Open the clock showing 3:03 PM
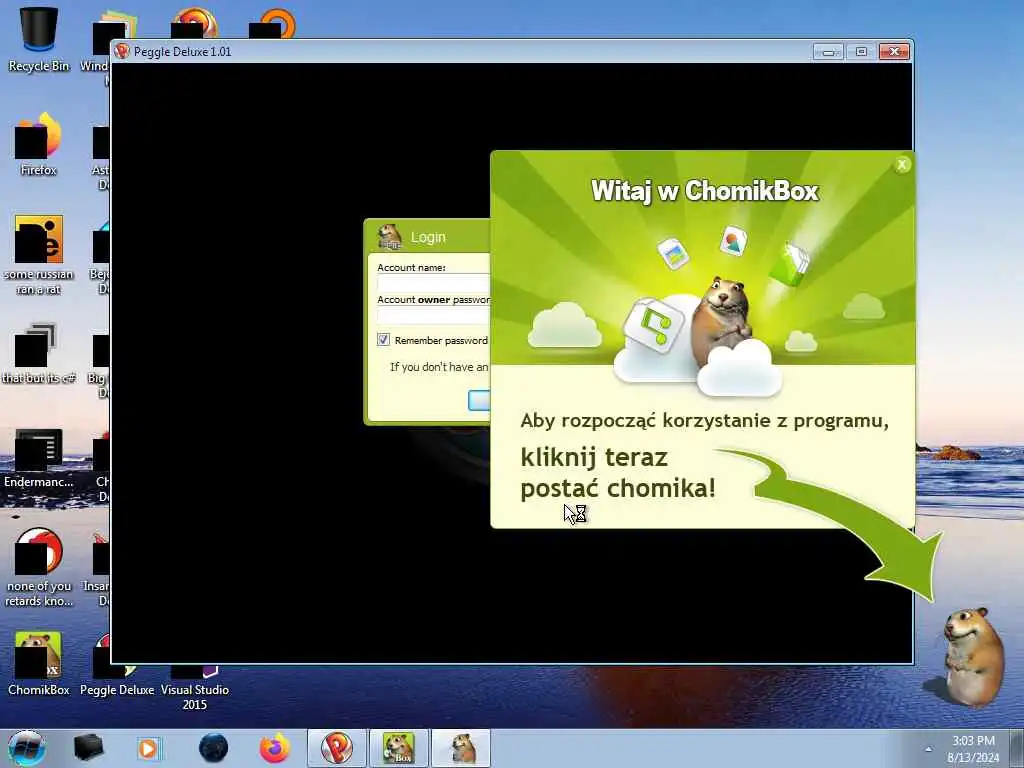The image size is (1024, 768). [x=973, y=749]
